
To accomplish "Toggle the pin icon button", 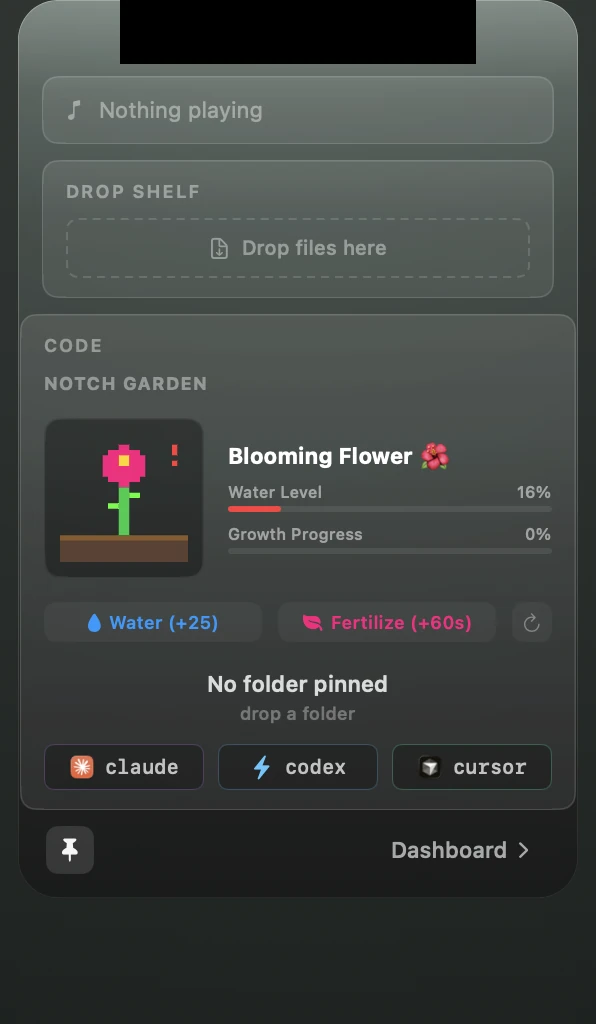I will coord(70,850).
